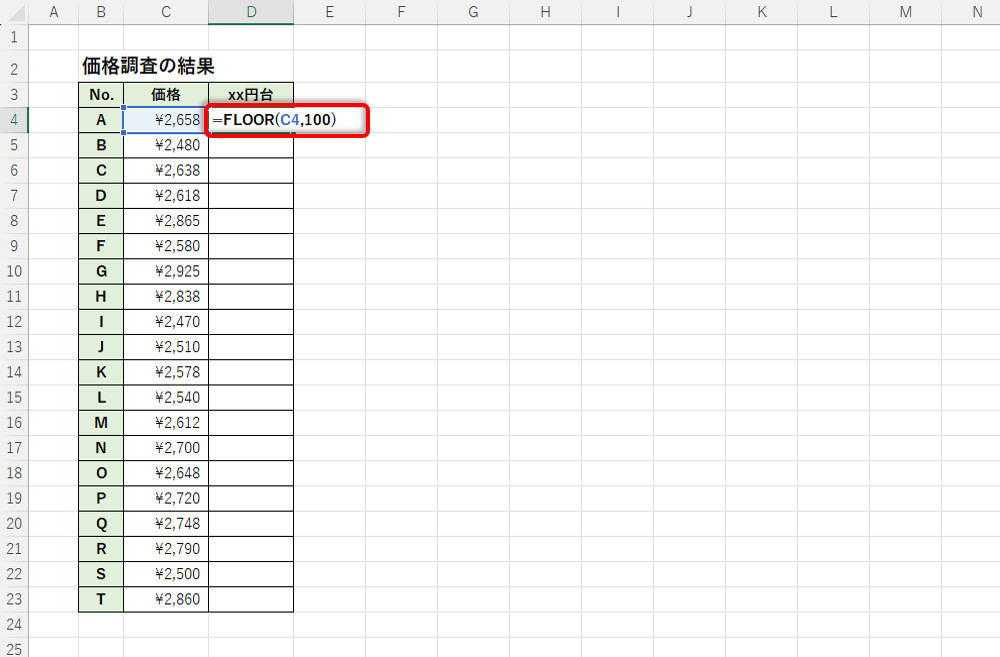This screenshot has width=1000, height=657.
Task: Select column D header
Action: [x=251, y=12]
